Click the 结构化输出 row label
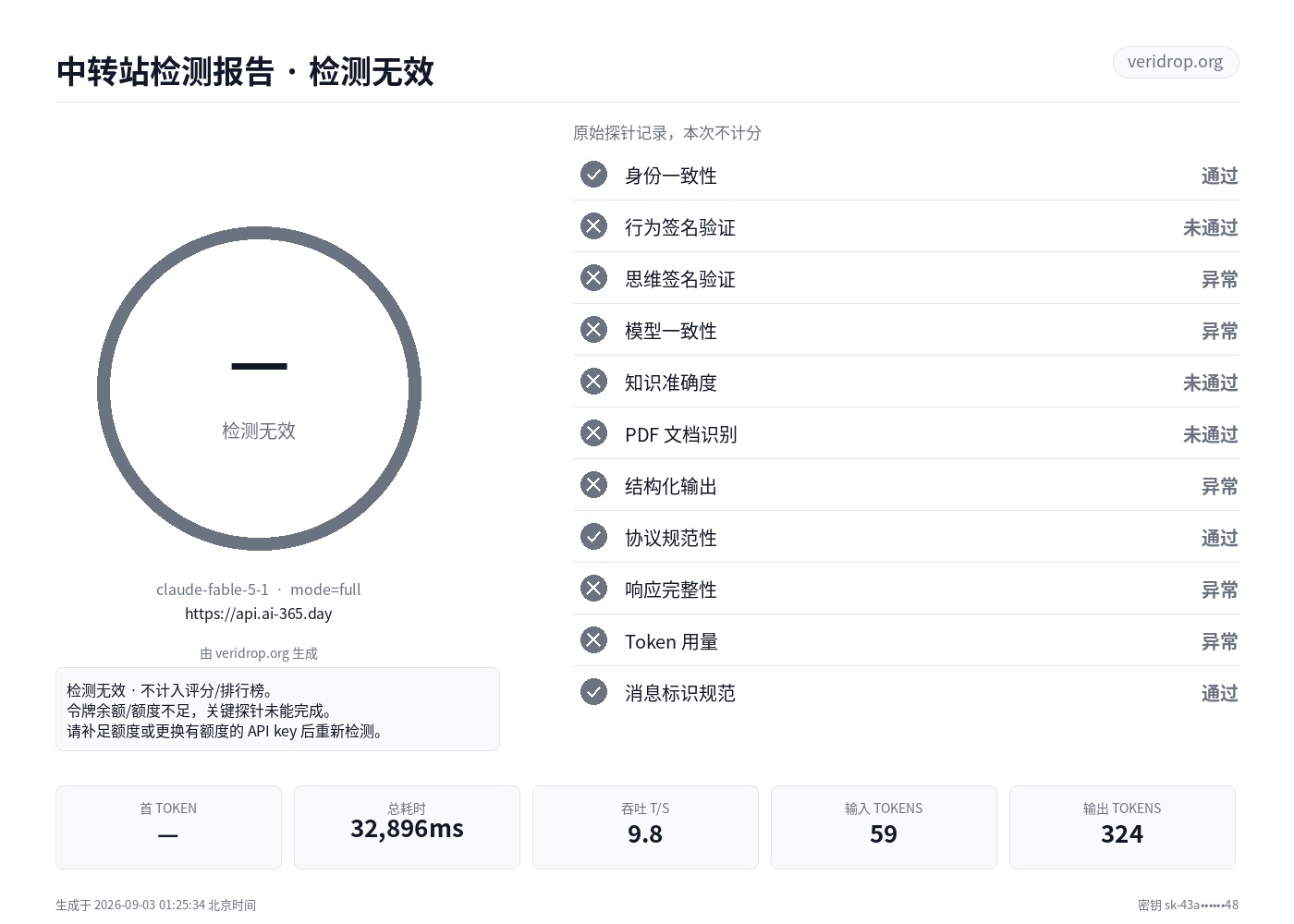Screen dimensions: 1294x924 tap(671, 486)
